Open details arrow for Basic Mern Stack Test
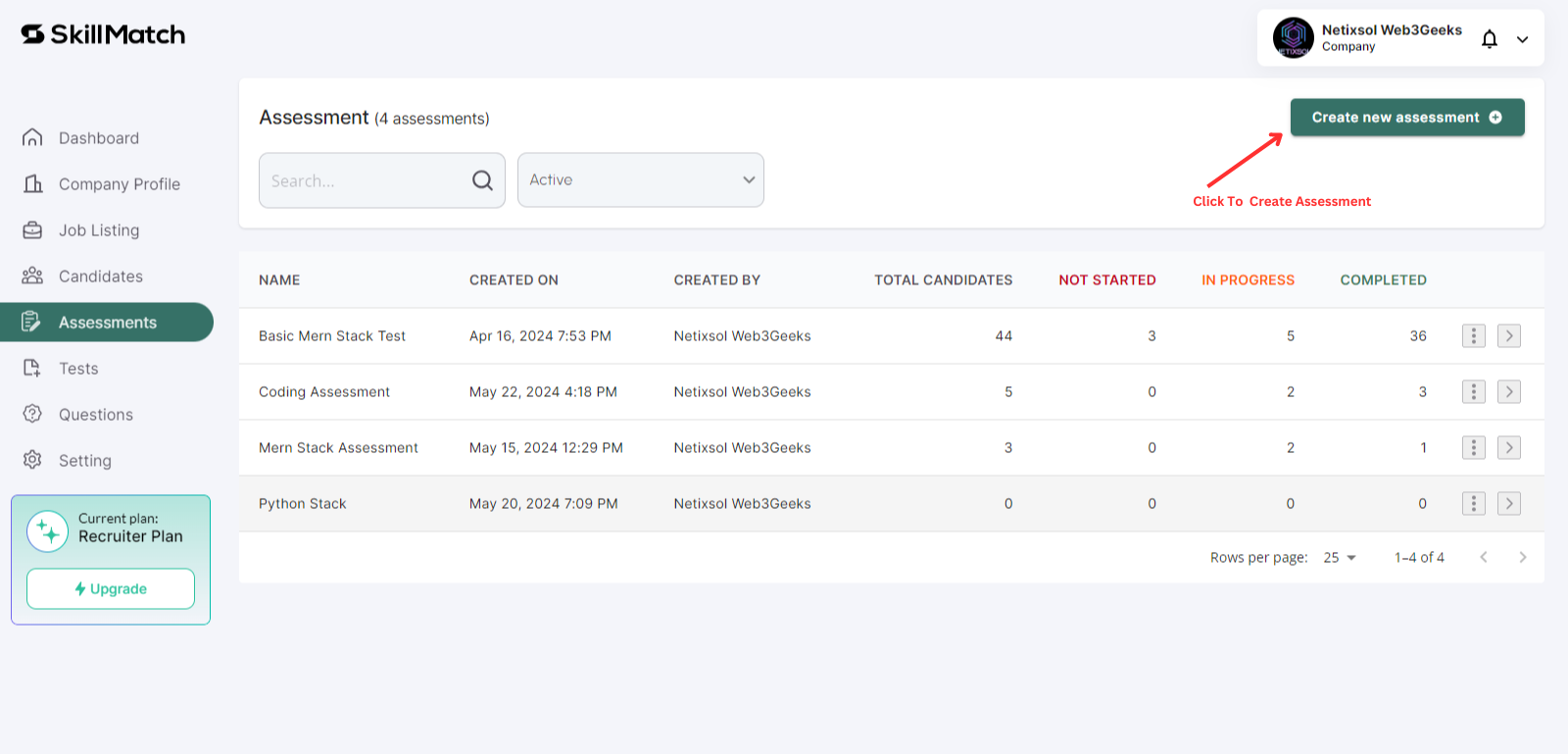Screen dimensions: 1568x754 click(x=1509, y=336)
